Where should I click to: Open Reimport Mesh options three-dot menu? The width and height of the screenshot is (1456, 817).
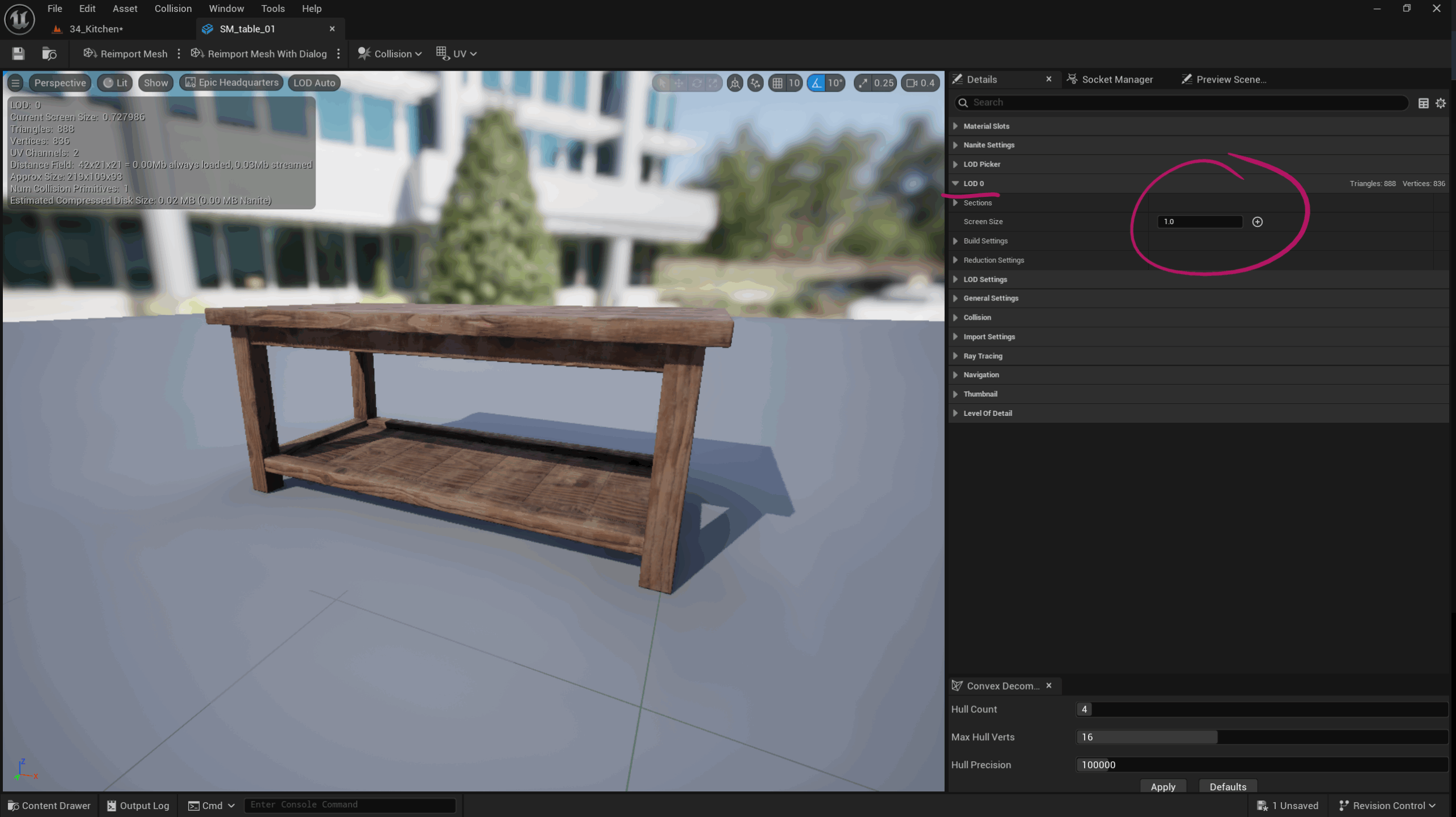179,54
